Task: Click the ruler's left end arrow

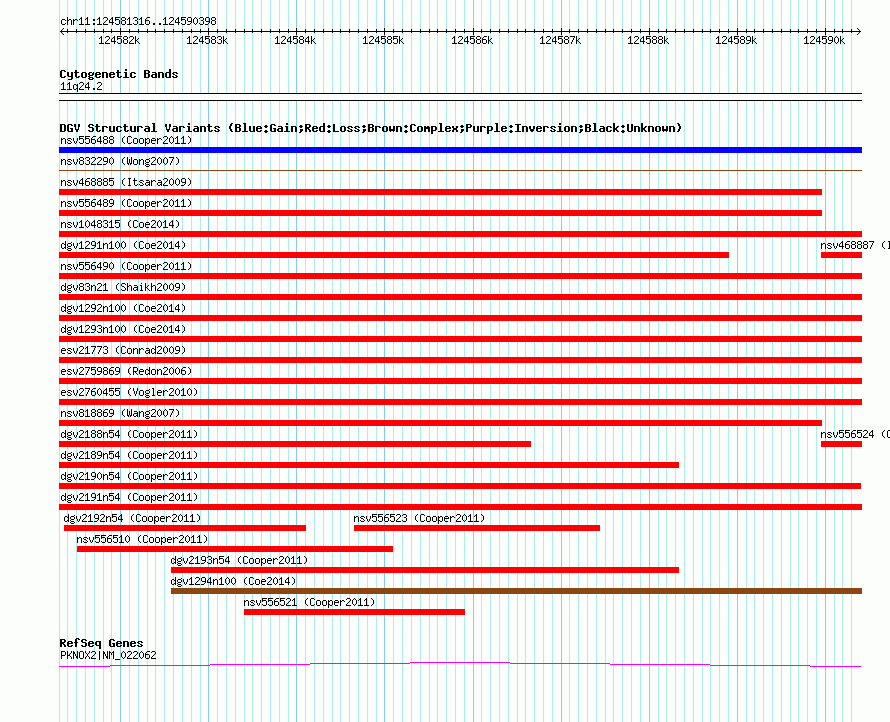Action: point(62,32)
